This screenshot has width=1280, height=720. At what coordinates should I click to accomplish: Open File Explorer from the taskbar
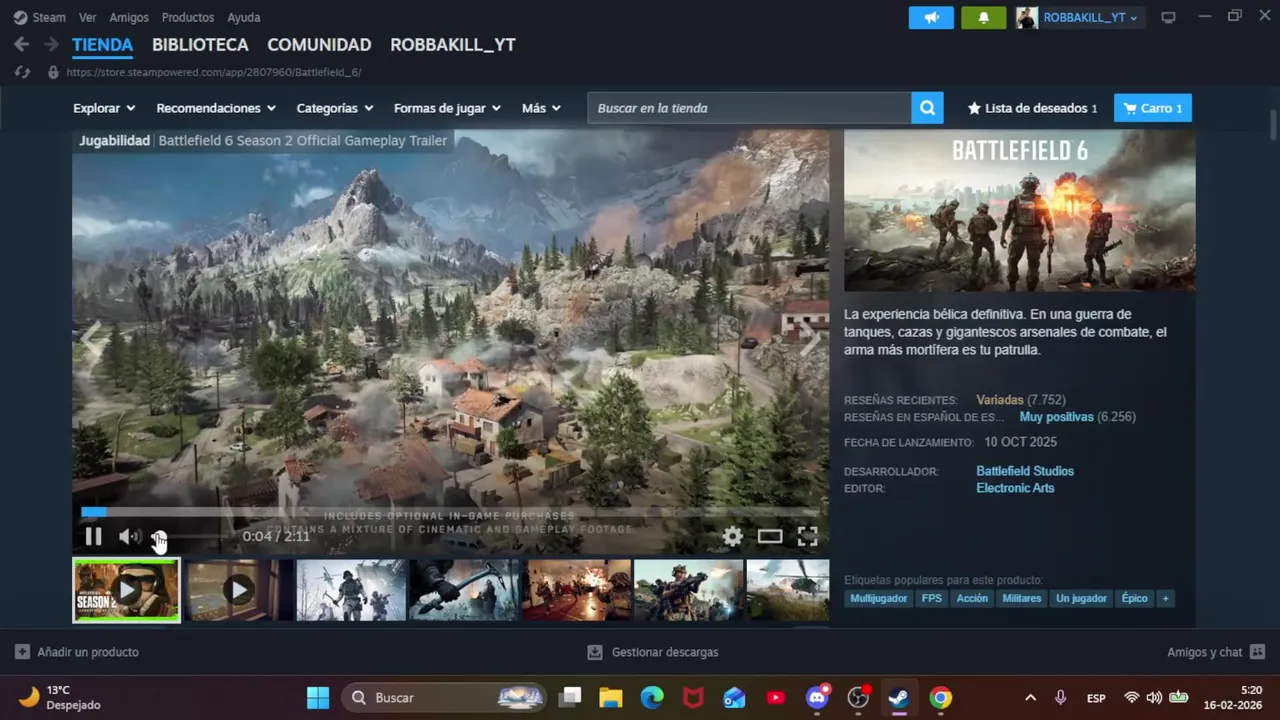610,697
